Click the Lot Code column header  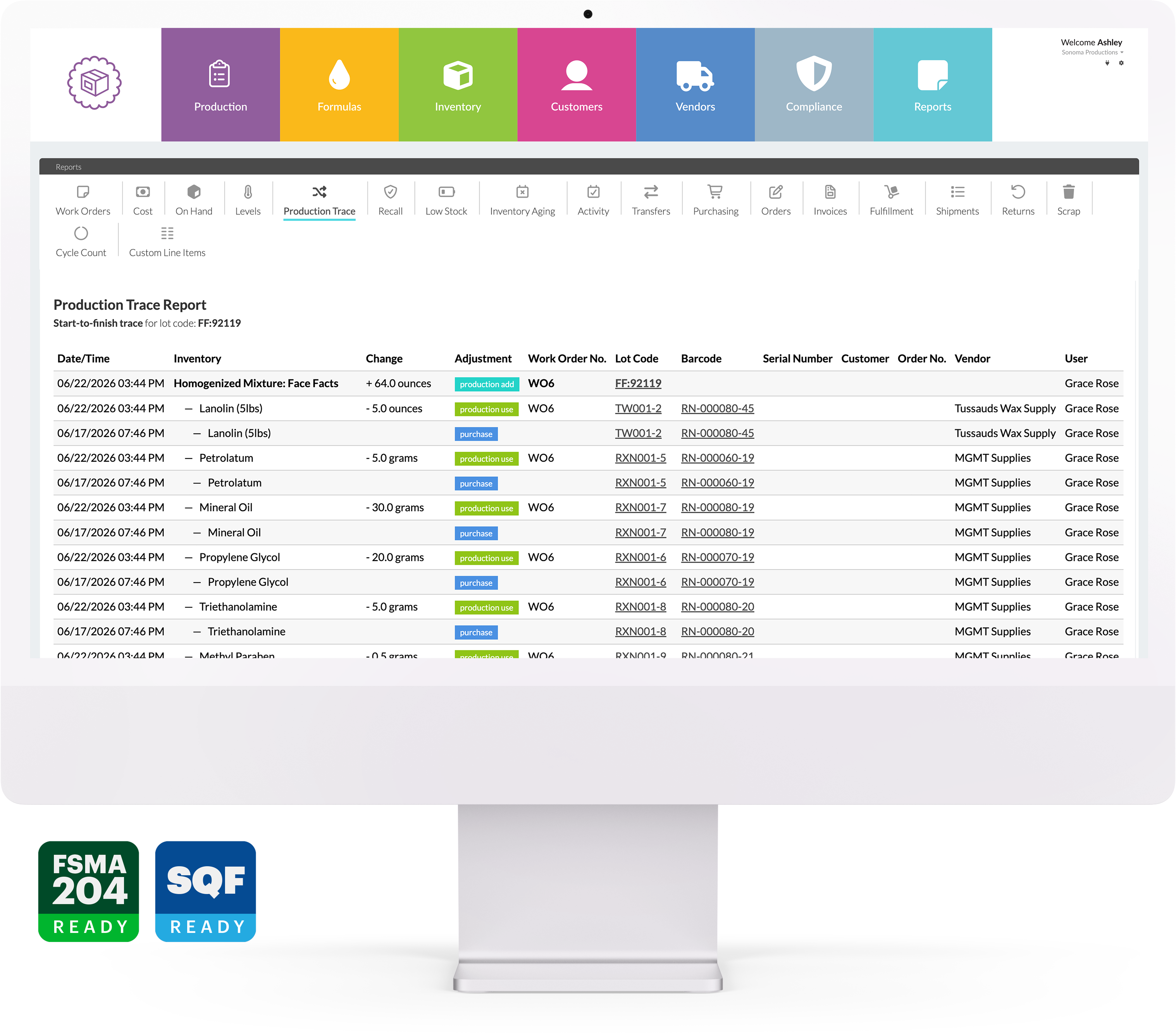coord(636,359)
